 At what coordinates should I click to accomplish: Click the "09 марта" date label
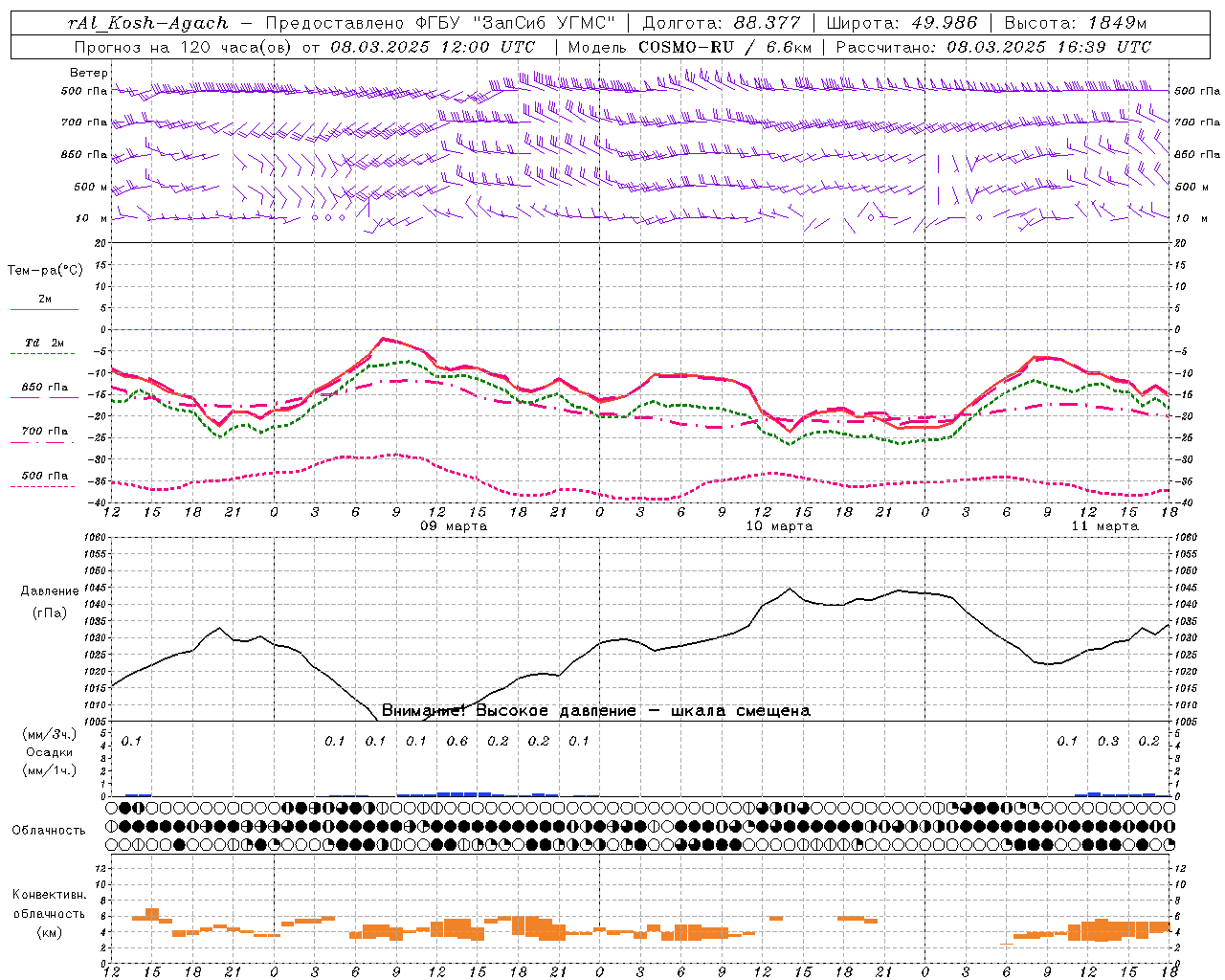(x=454, y=526)
